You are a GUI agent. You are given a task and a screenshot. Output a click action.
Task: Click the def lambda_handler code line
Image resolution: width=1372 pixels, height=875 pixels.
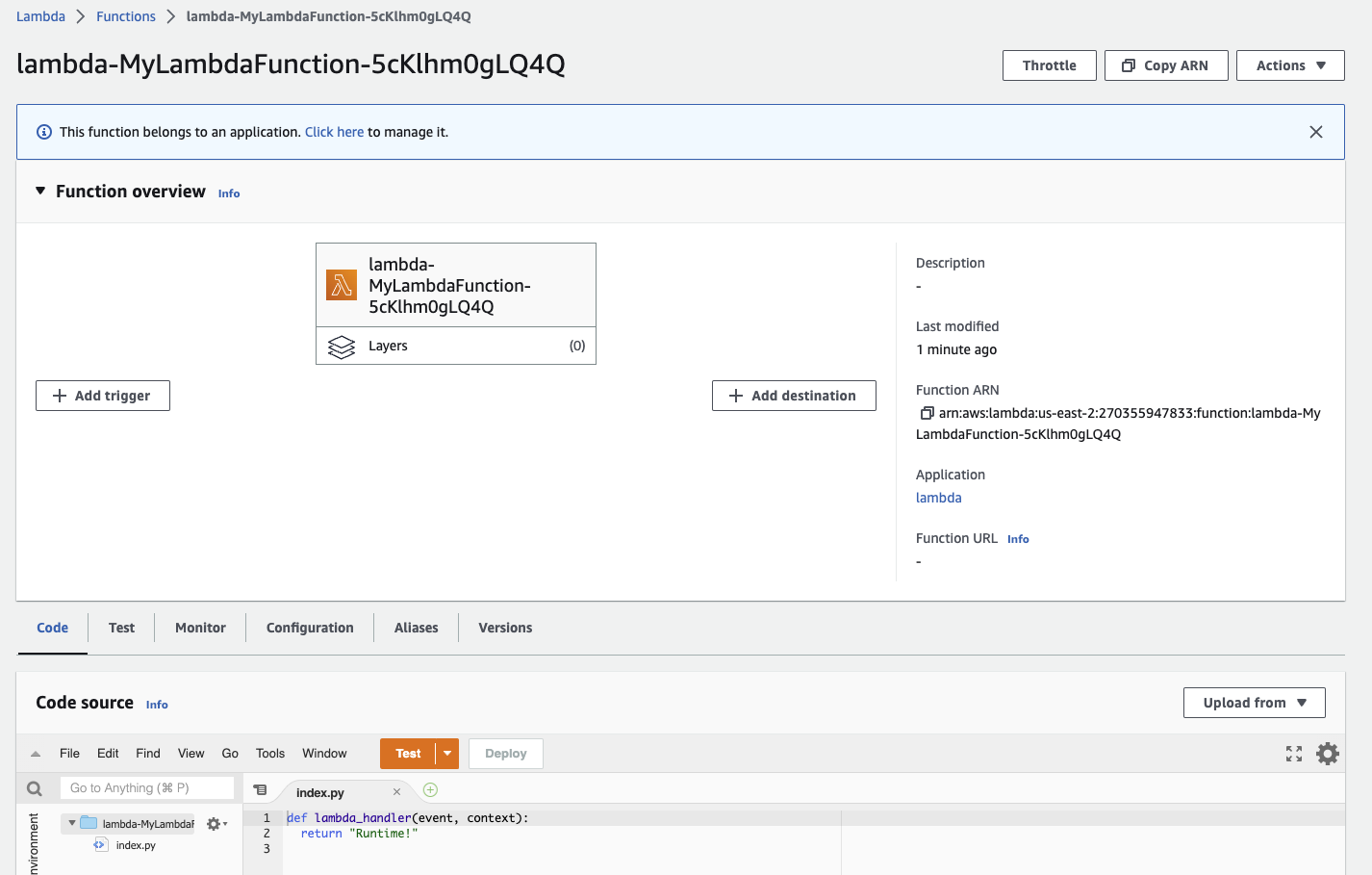pyautogui.click(x=408, y=818)
